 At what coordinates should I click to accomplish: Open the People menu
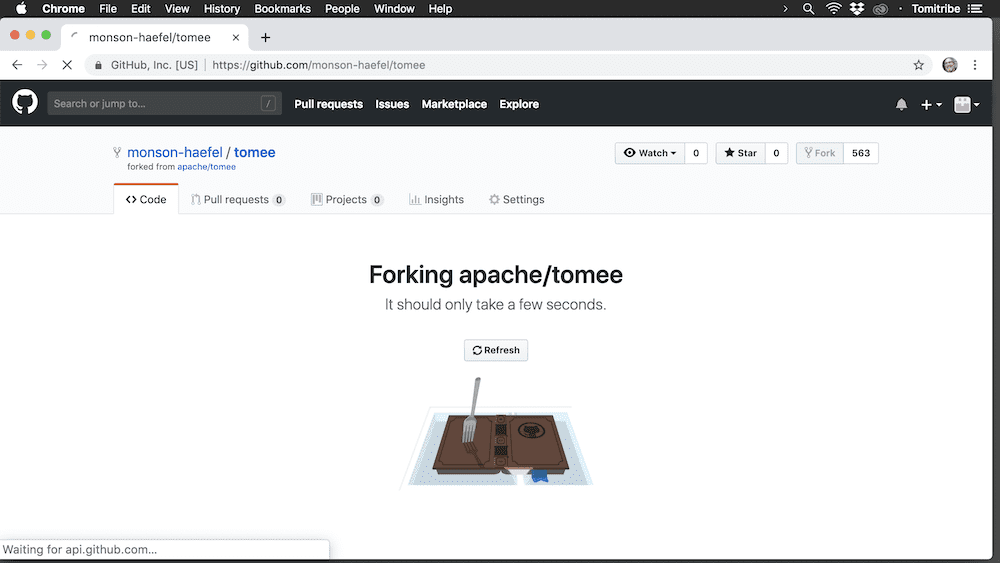342,9
